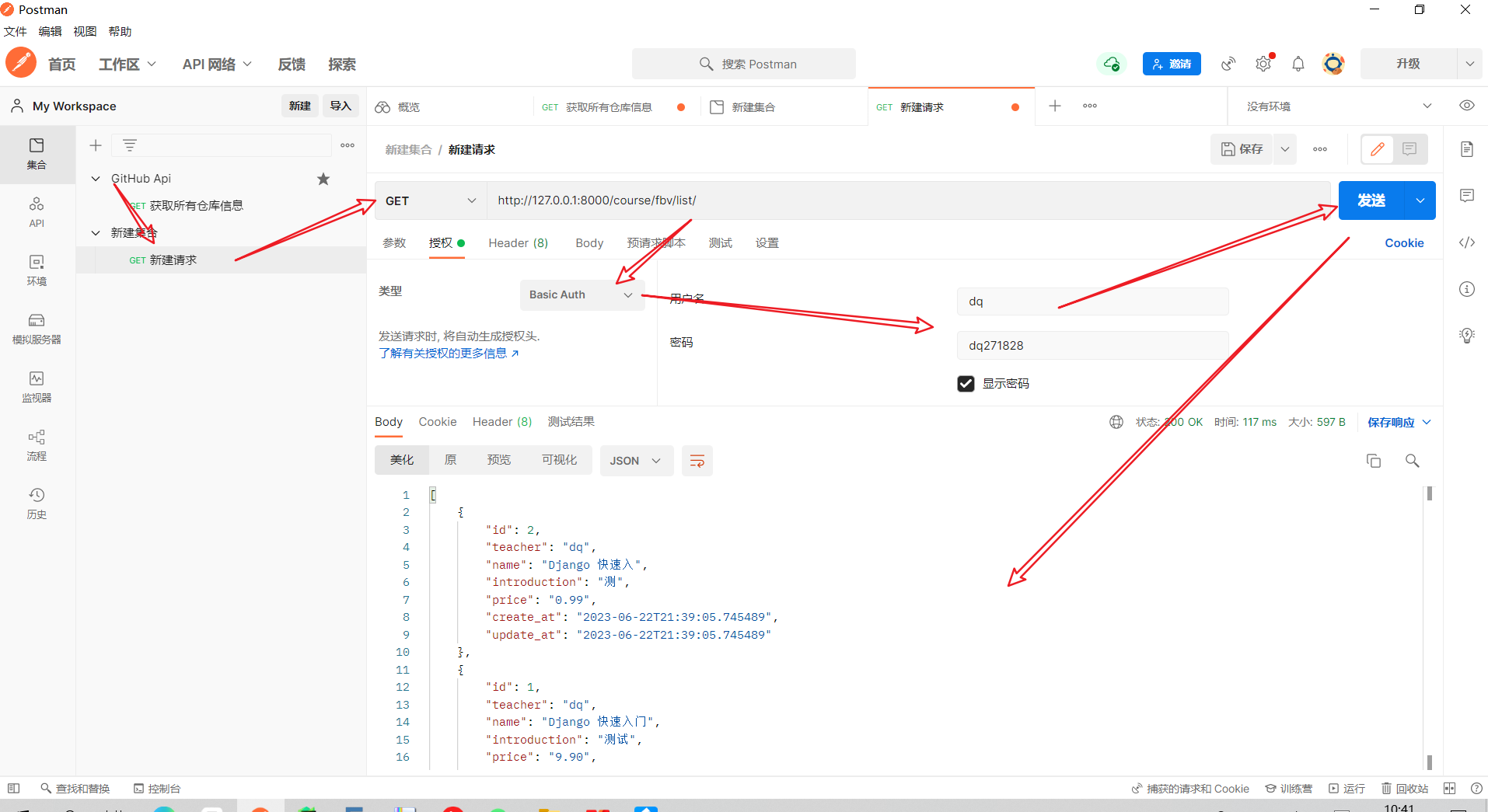Click the Import (导入) button
This screenshot has width=1488, height=812.
tap(341, 106)
